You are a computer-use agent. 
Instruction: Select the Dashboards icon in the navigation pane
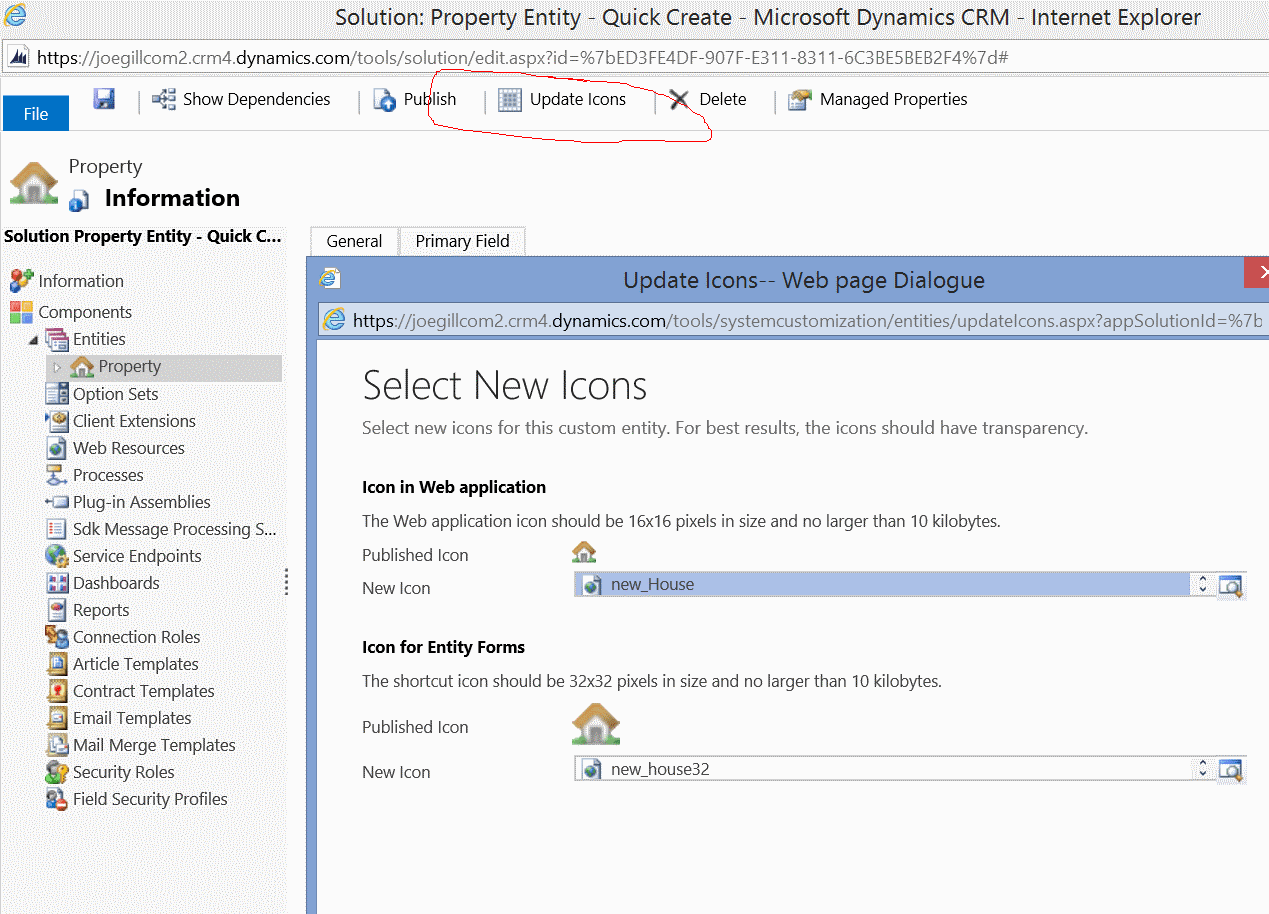(58, 582)
